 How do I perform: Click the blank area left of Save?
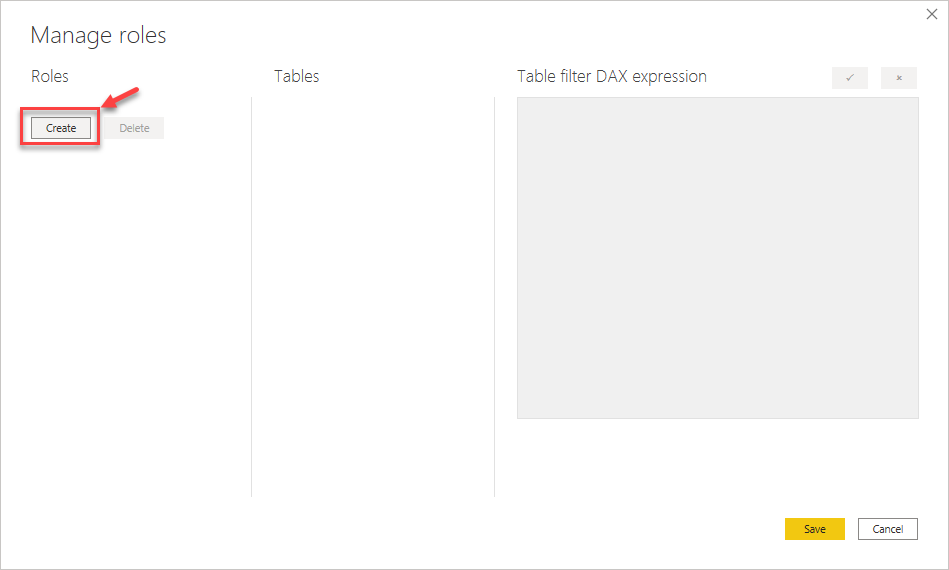coord(600,529)
